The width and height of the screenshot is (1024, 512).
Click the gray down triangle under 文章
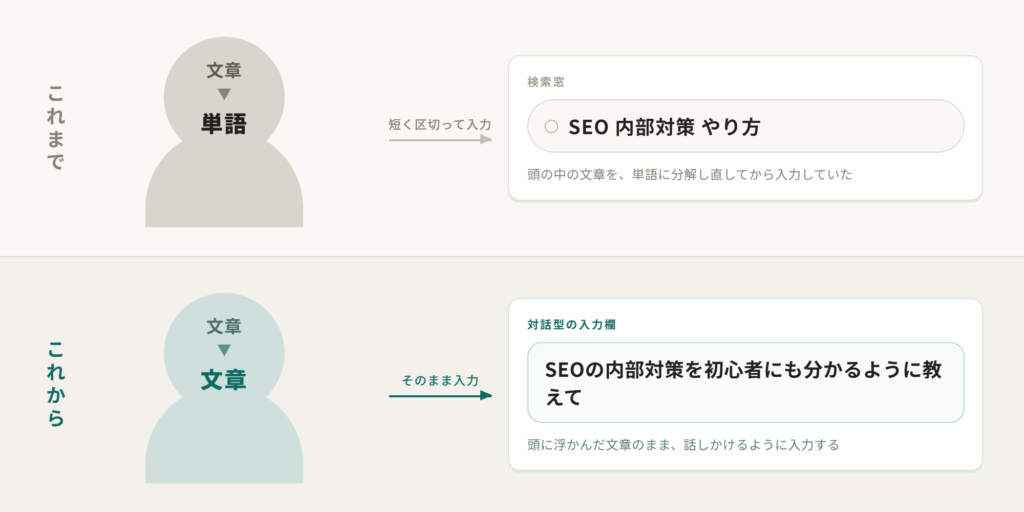[x=224, y=95]
